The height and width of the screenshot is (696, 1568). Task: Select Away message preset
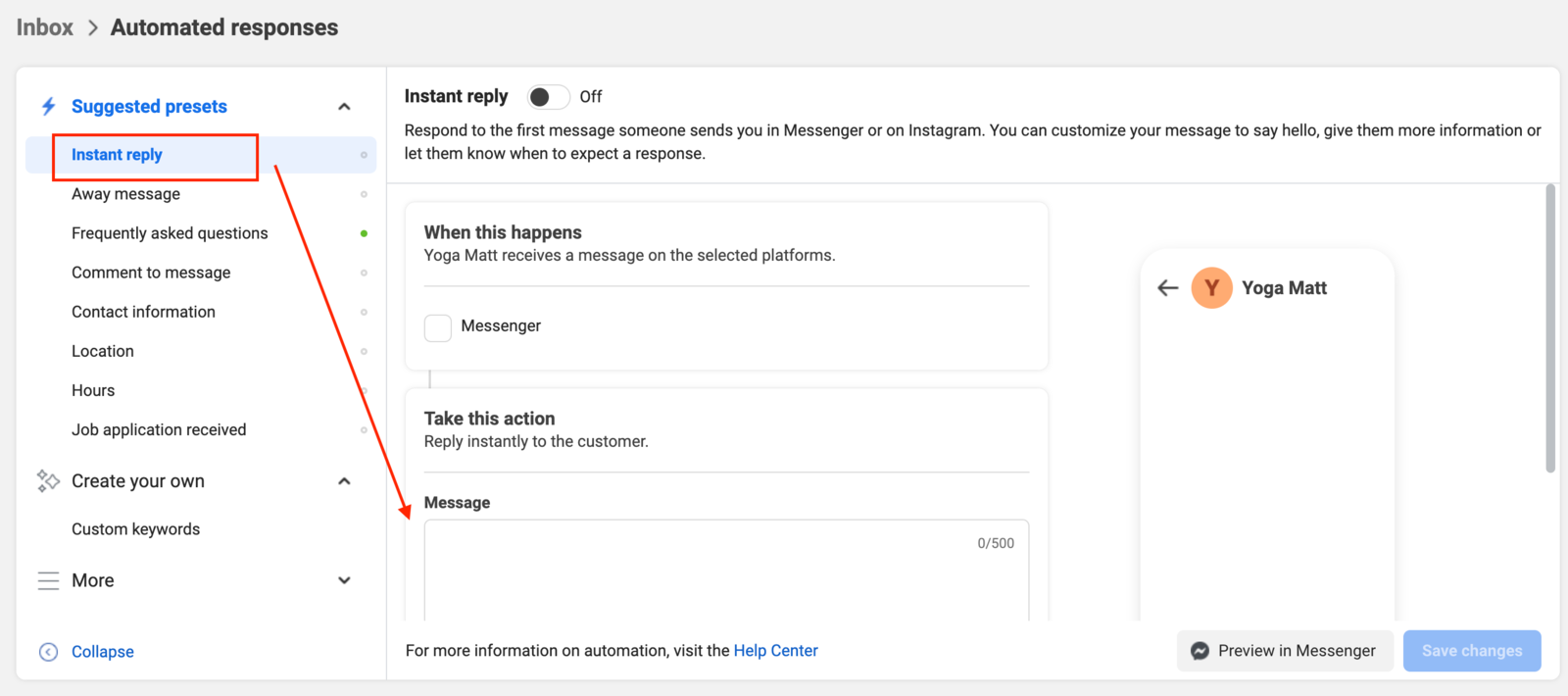[x=125, y=194]
